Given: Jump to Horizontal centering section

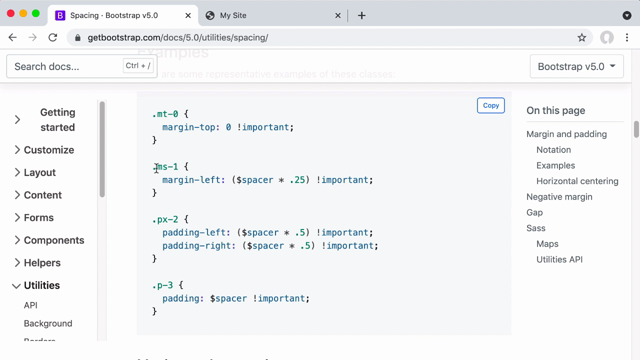Looking at the screenshot, I should tap(577, 181).
